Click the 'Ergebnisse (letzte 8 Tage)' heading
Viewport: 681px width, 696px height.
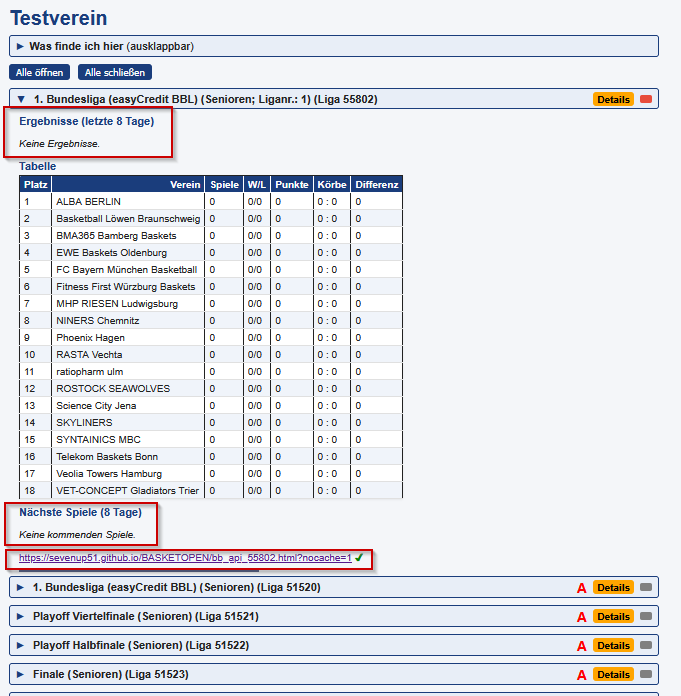87,121
